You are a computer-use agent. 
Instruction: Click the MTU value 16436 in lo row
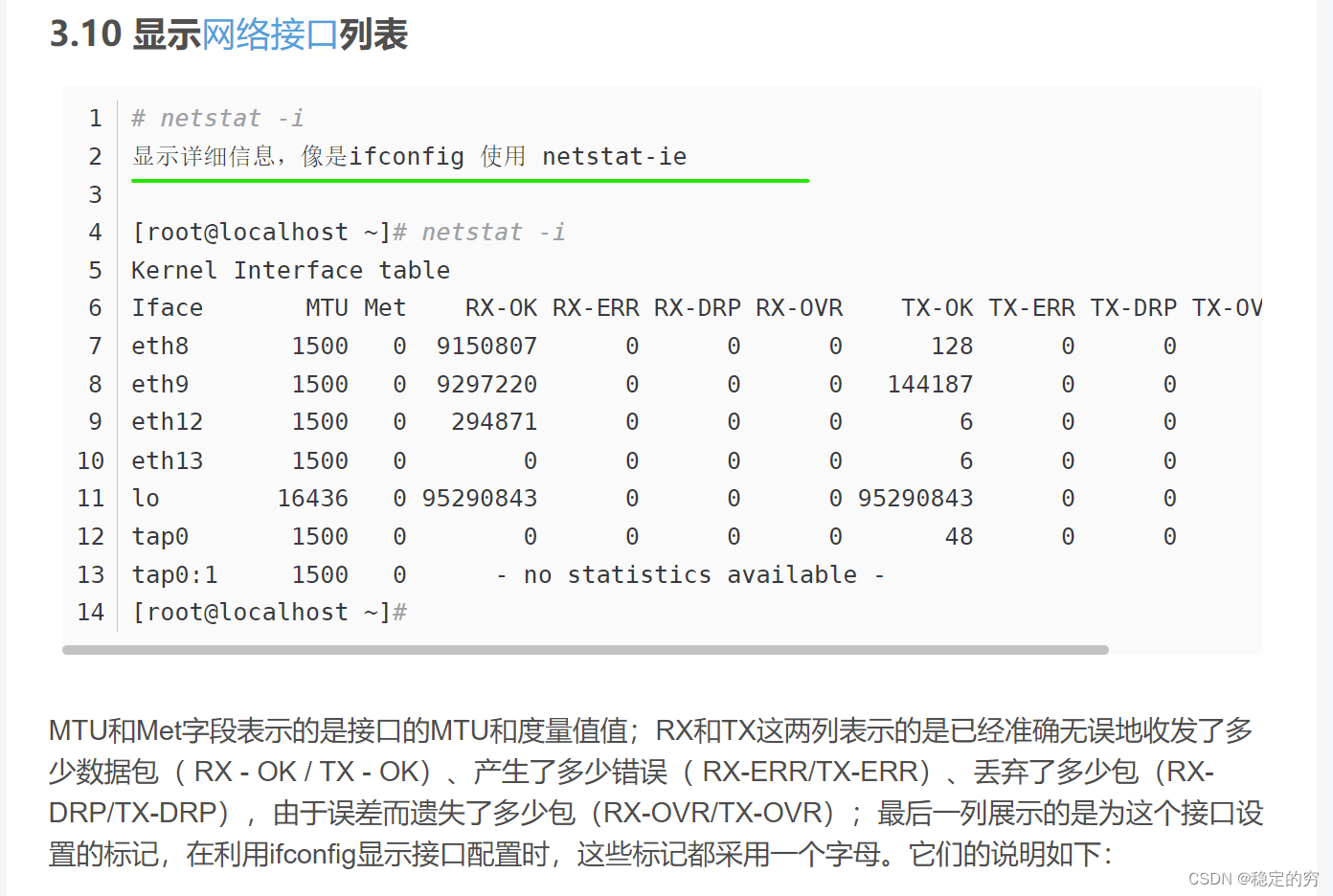[x=312, y=498]
